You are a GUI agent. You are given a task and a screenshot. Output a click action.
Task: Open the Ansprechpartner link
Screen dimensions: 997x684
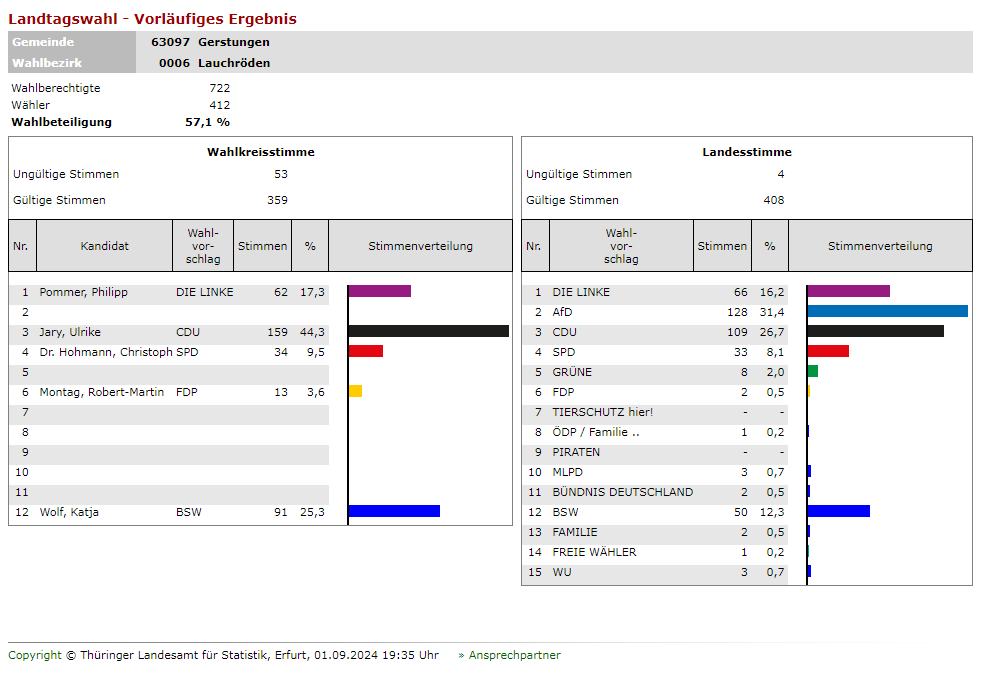coord(514,656)
